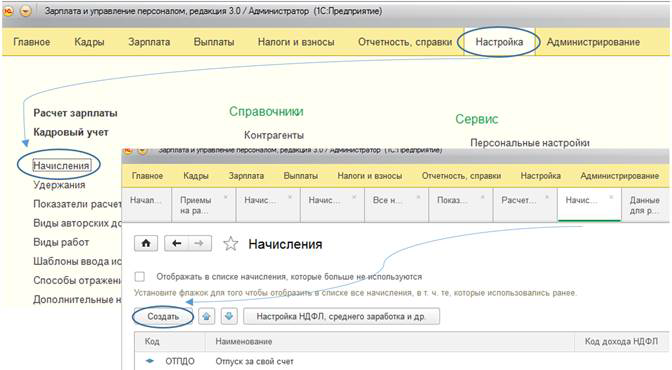Open Отчетность, справки in the back window menu
672x370 pixels.
tap(405, 42)
